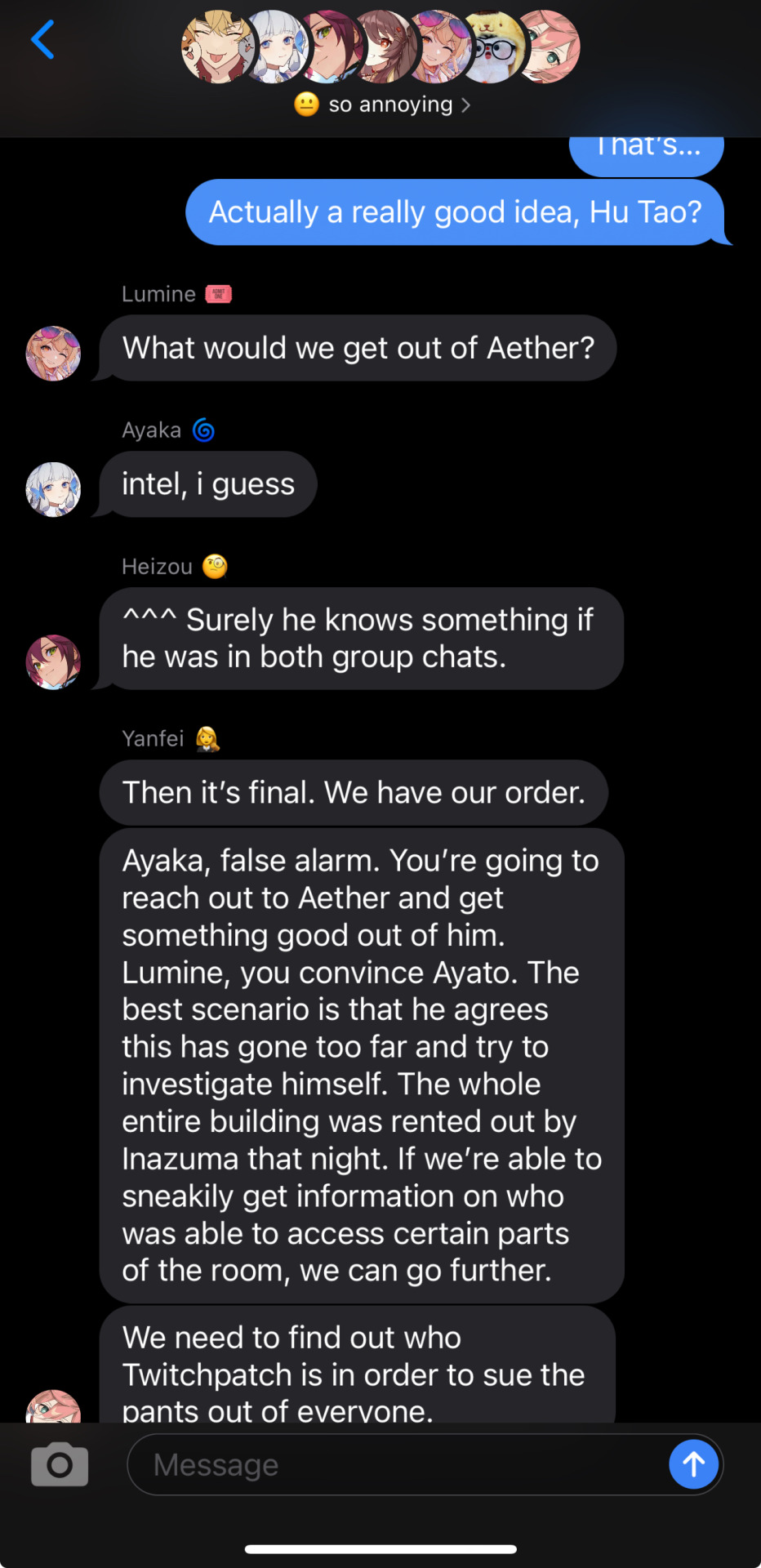The image size is (761, 1568).
Task: Tap the 'intel, i guess' message bubble
Action: point(207,484)
